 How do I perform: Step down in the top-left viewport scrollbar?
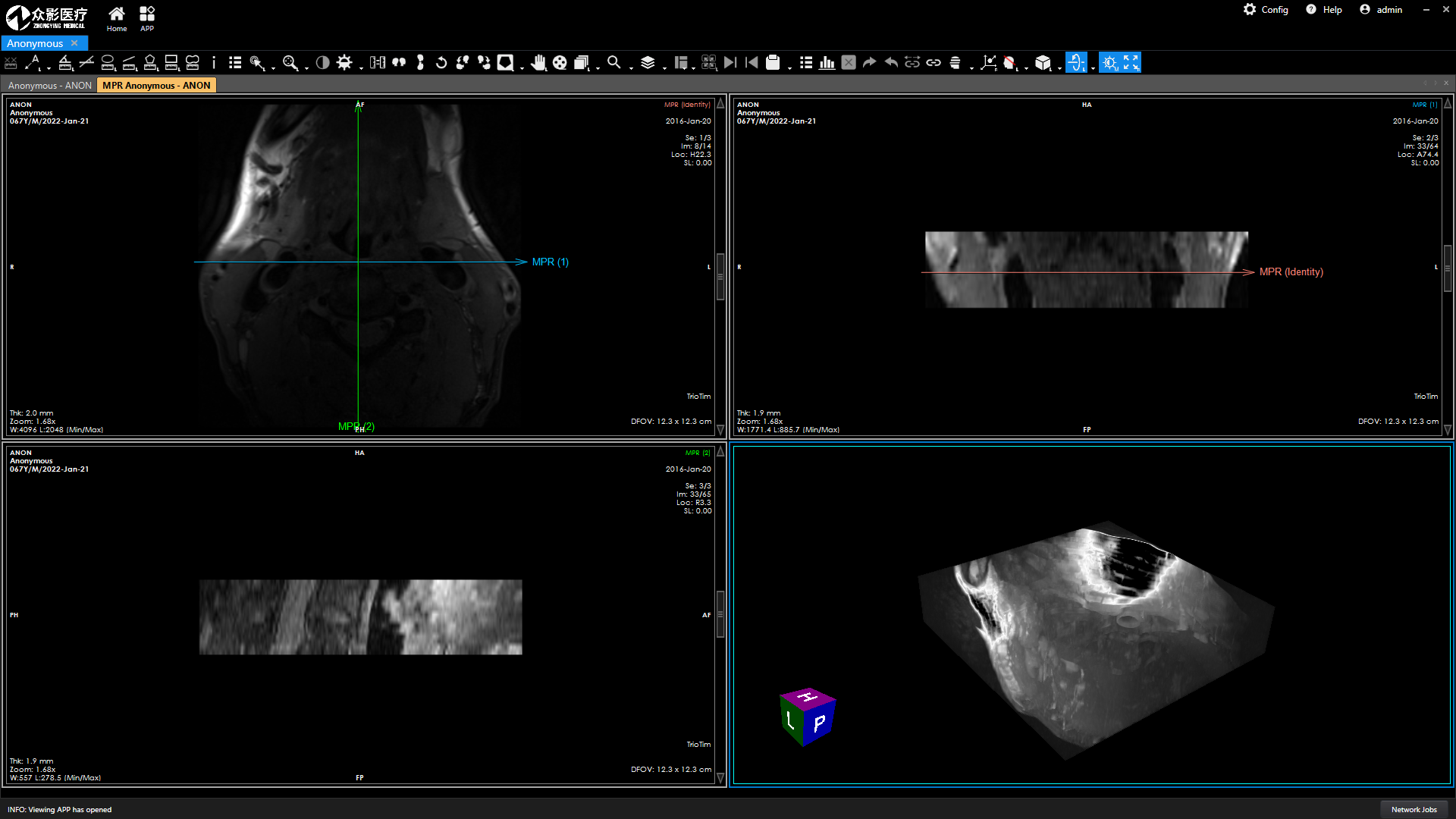pyautogui.click(x=720, y=429)
